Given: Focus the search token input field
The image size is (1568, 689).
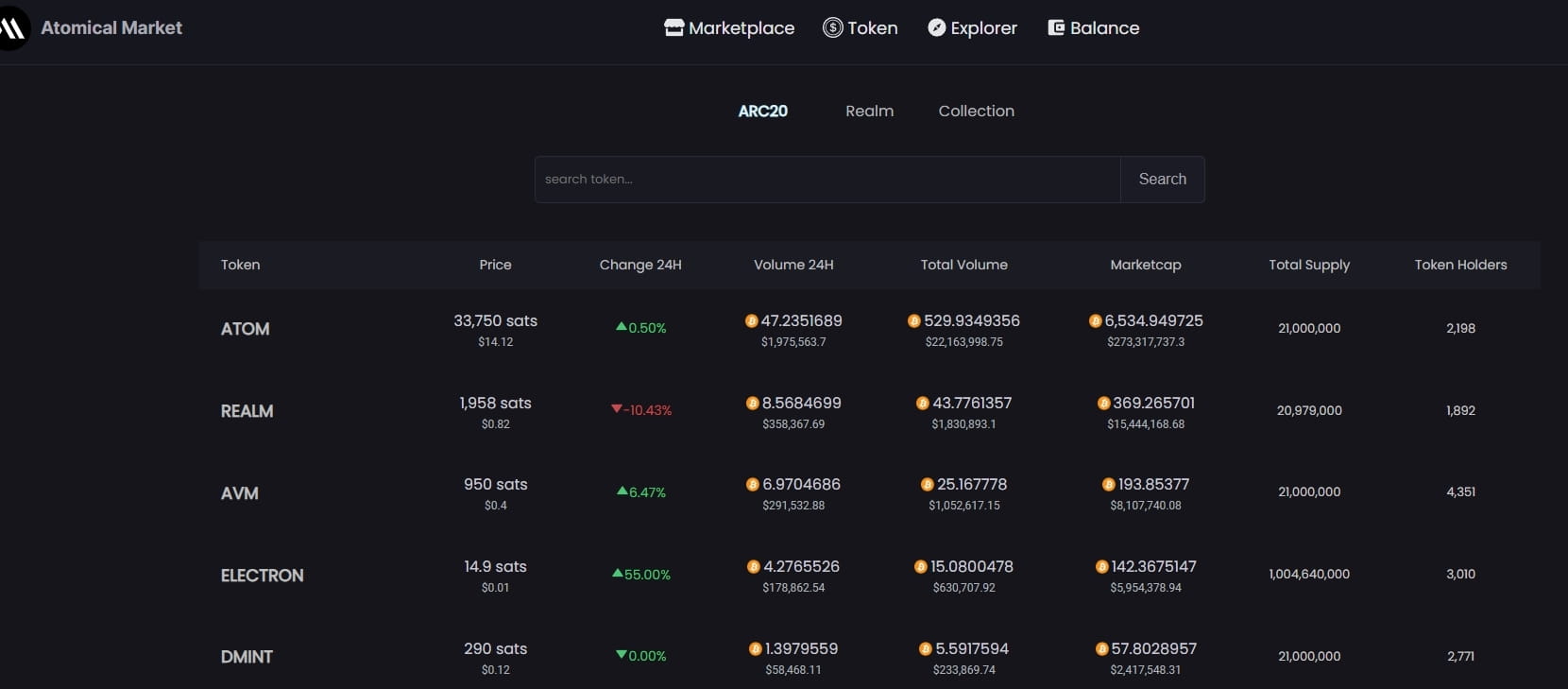Looking at the screenshot, I should [x=827, y=180].
